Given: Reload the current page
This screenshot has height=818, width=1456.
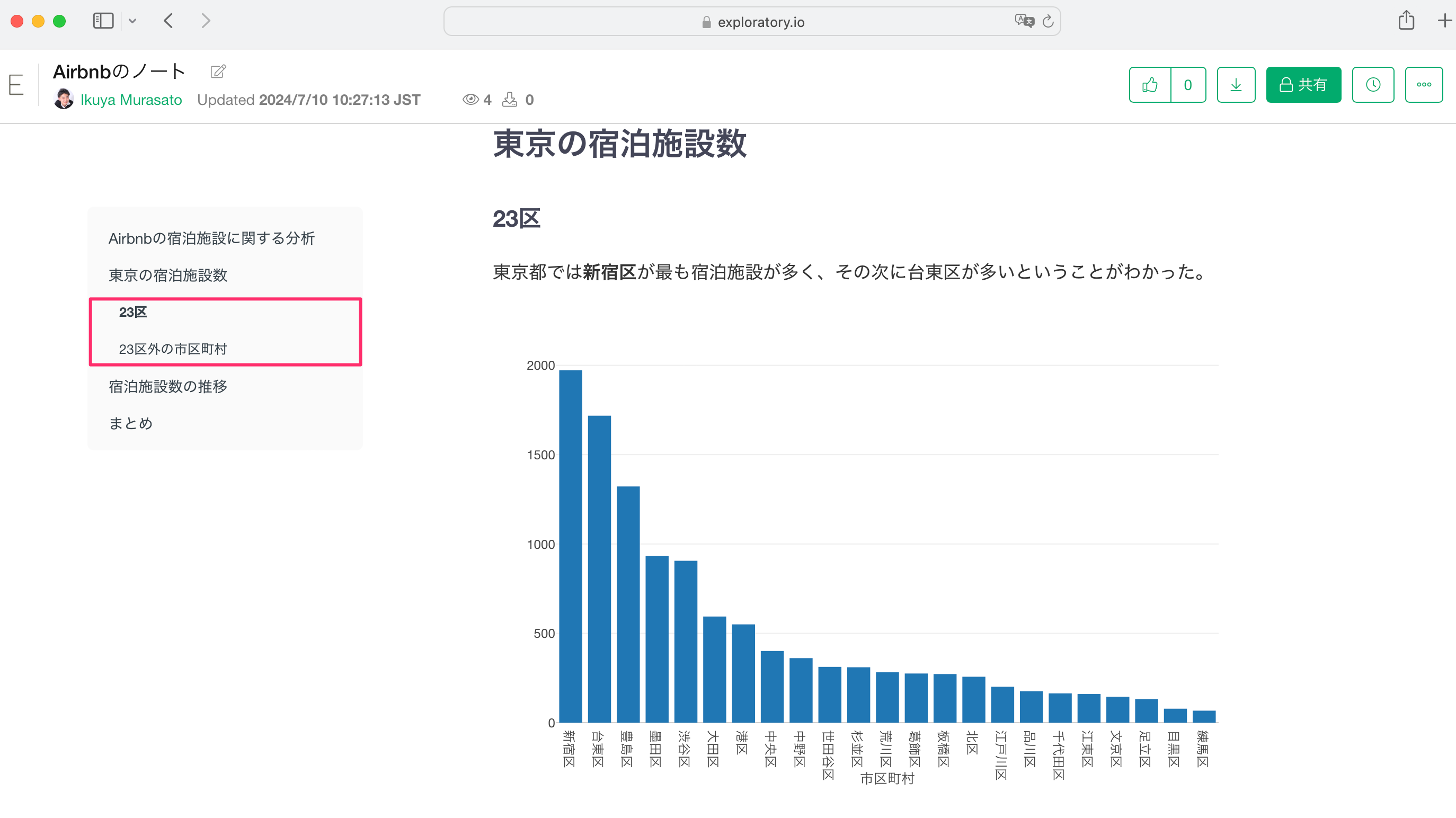Looking at the screenshot, I should click(1048, 22).
